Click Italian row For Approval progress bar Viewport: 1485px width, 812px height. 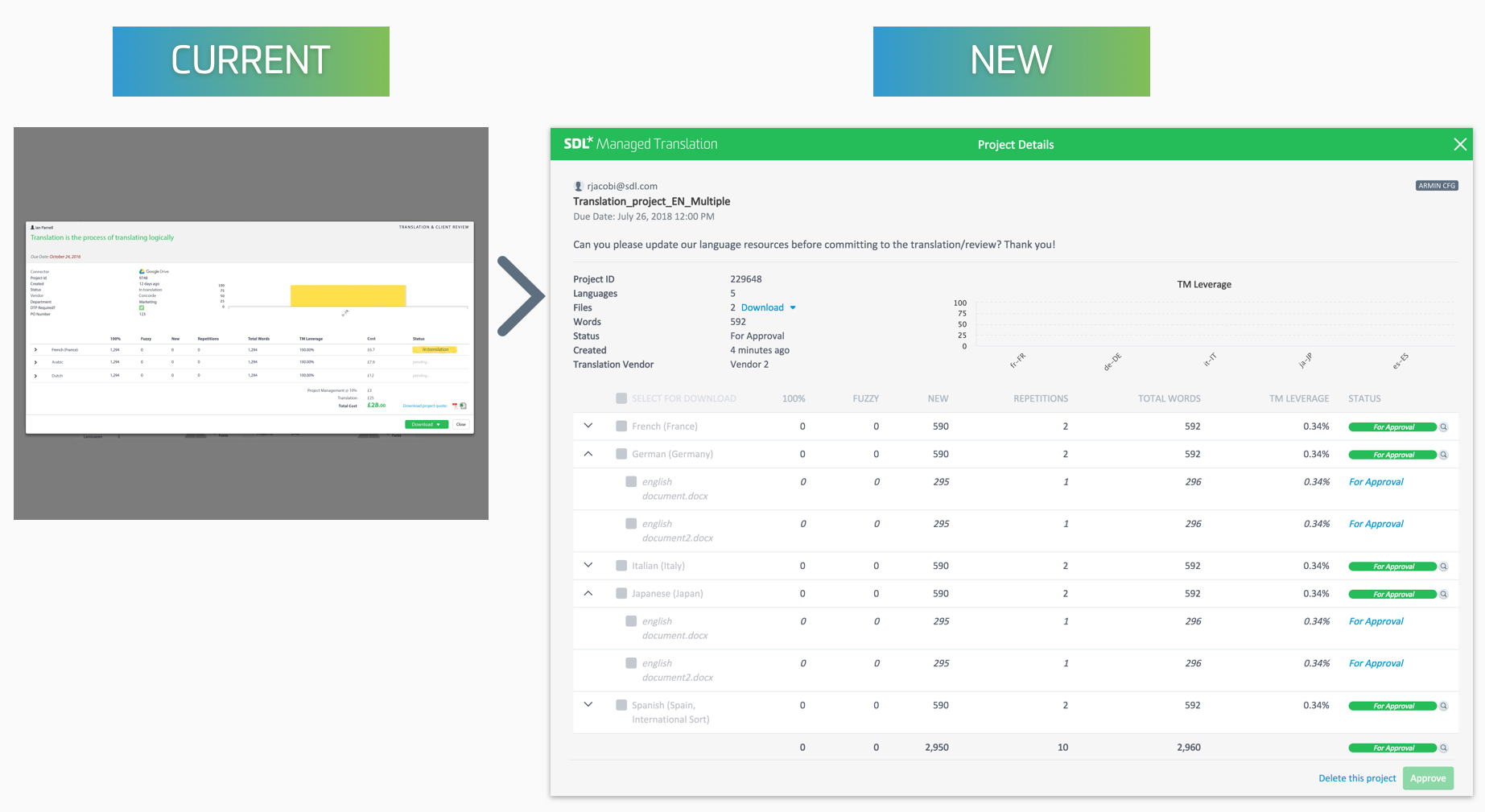[1392, 567]
